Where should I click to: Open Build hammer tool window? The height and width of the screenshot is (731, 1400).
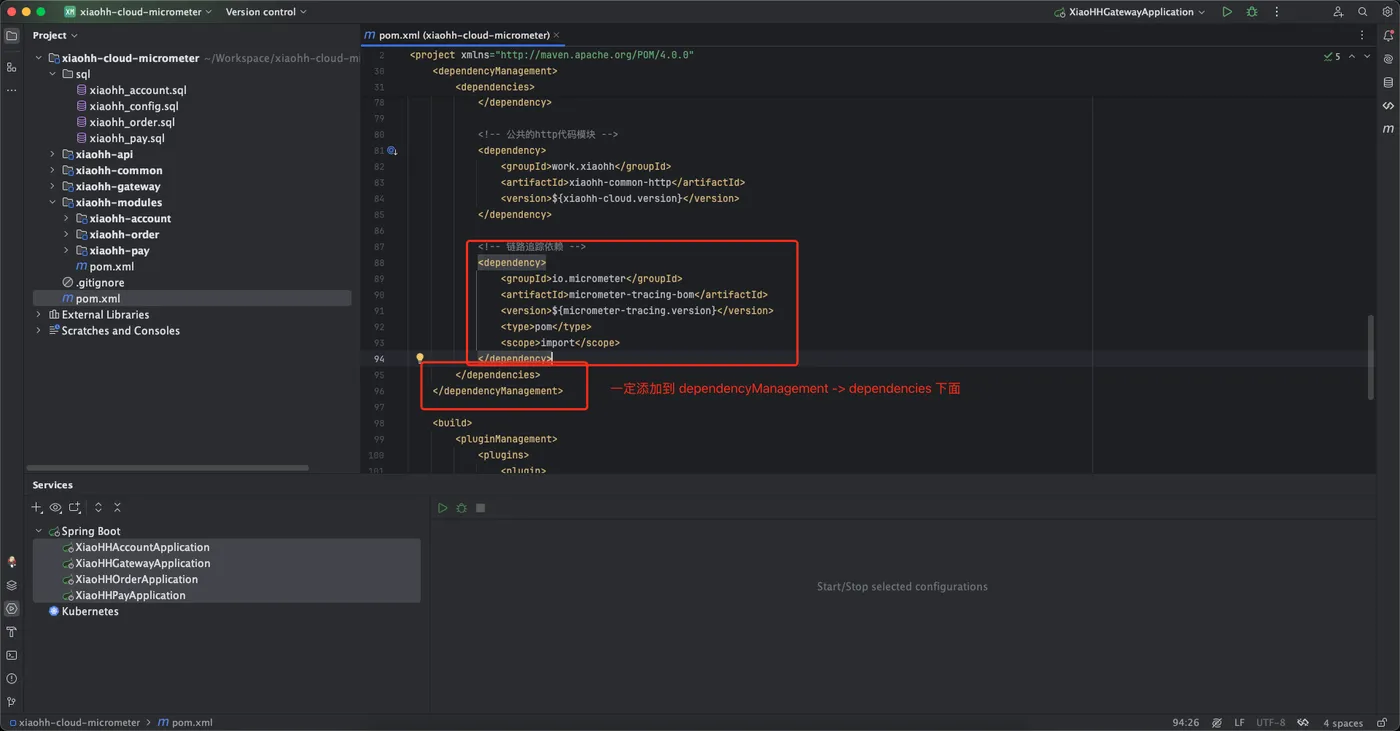pos(12,632)
